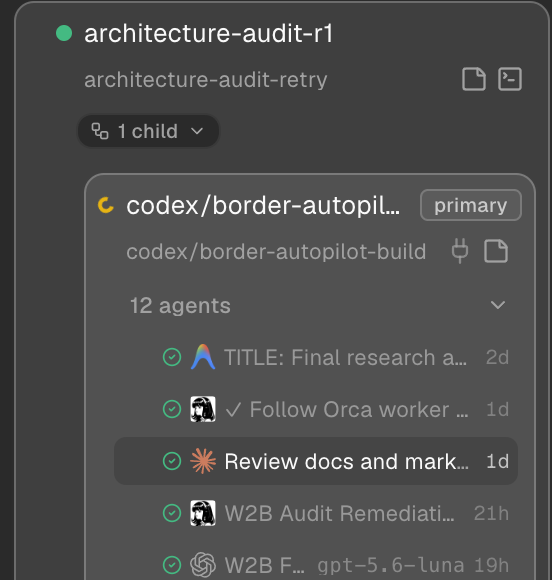Viewport: 552px width, 580px height.
Task: Click the hierarchy icon in 1 child pill
Action: tap(100, 131)
